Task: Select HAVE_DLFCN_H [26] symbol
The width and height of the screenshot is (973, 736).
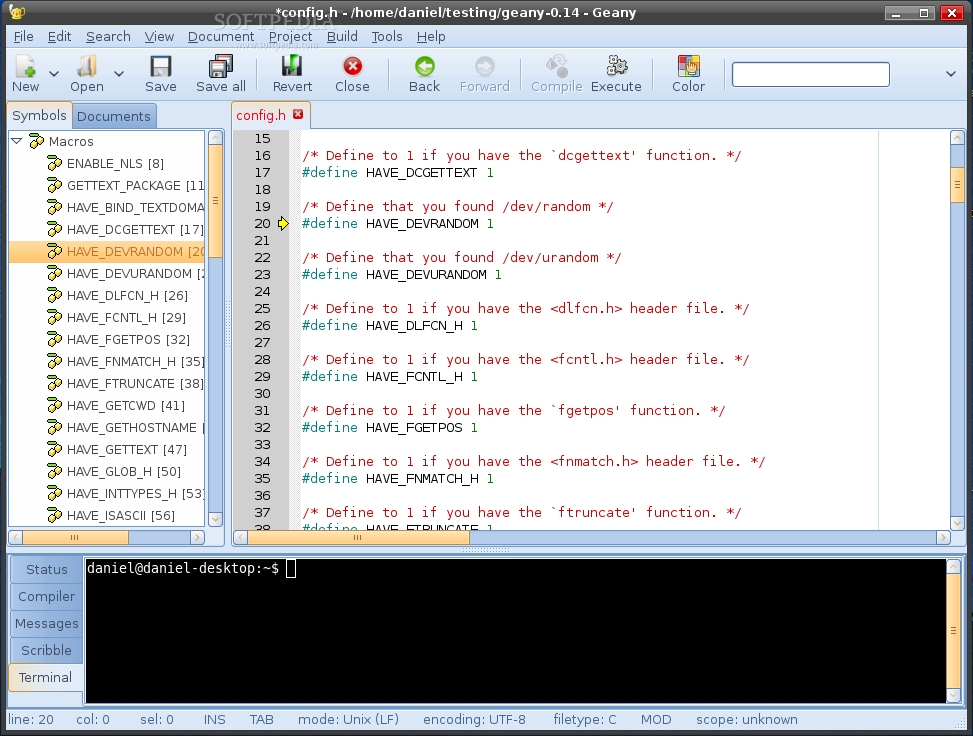Action: click(x=127, y=295)
